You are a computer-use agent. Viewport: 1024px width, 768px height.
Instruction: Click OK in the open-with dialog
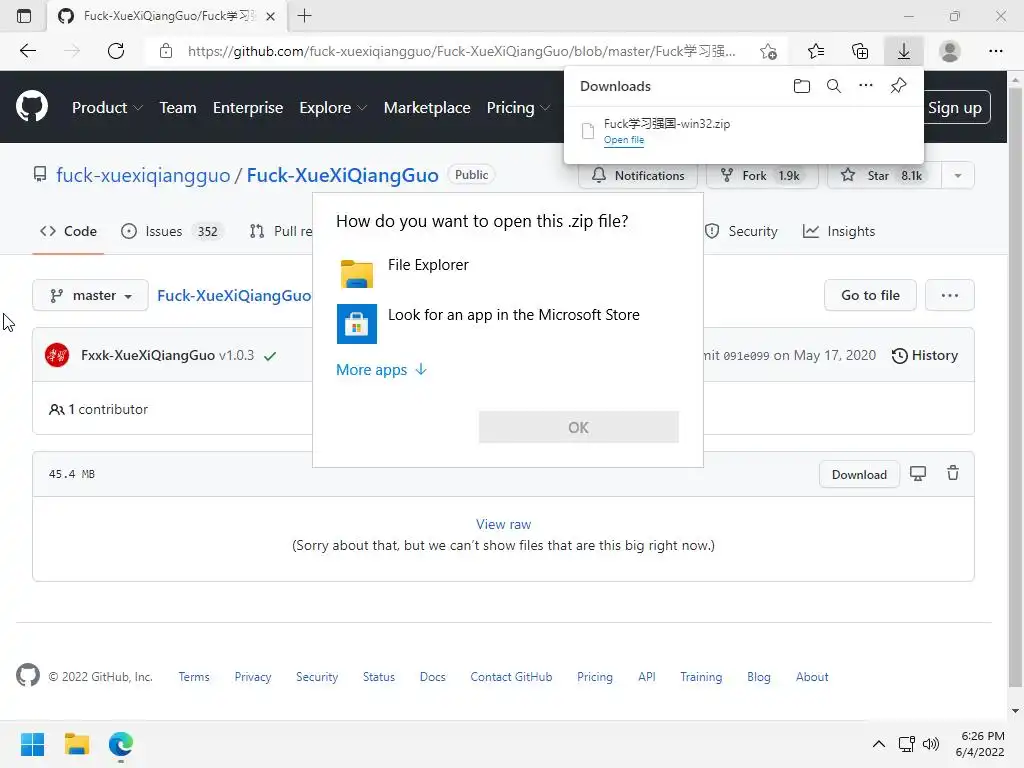[x=579, y=427]
